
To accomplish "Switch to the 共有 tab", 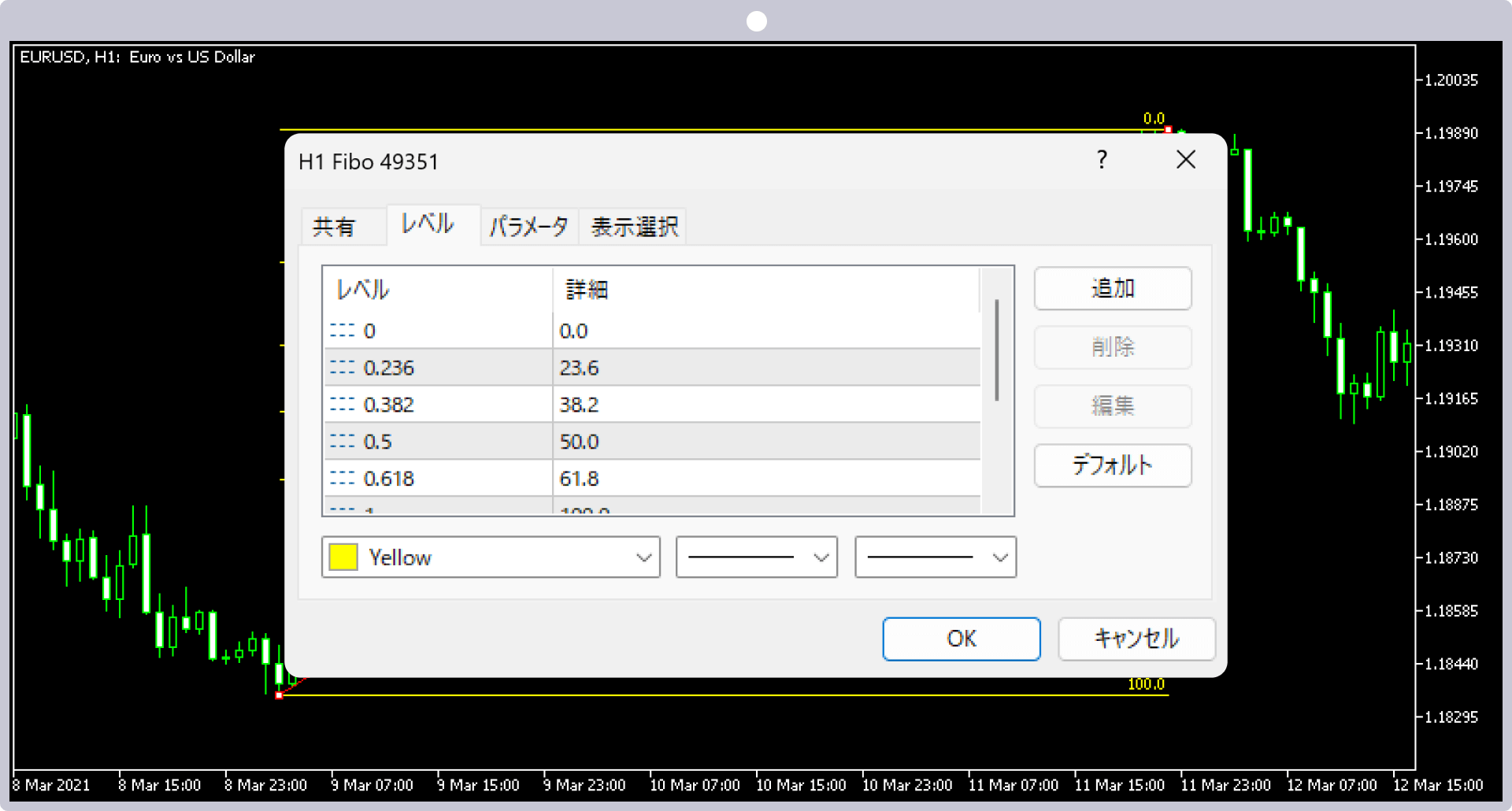I will pyautogui.click(x=343, y=227).
